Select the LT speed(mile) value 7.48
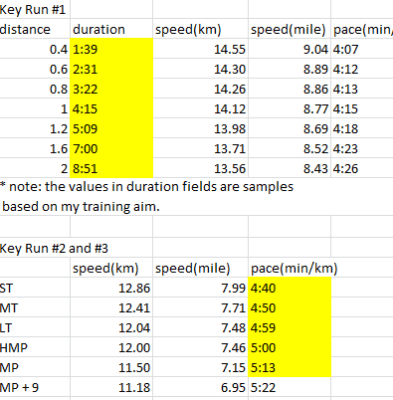This screenshot has width=393, height=400. [x=200, y=327]
